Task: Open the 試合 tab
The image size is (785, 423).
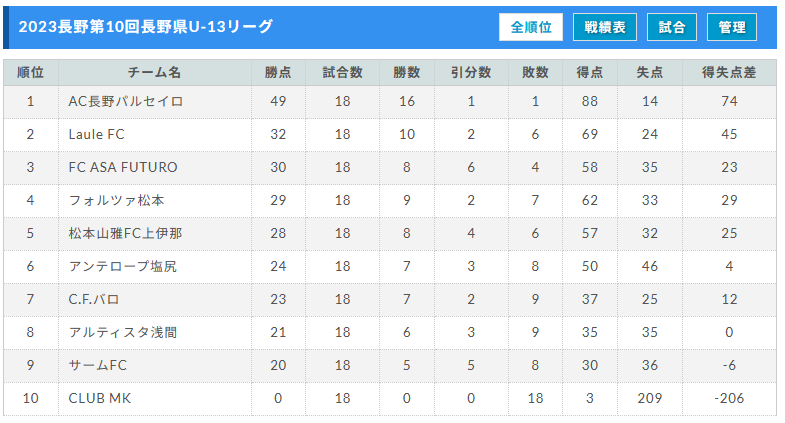Action: (x=672, y=27)
